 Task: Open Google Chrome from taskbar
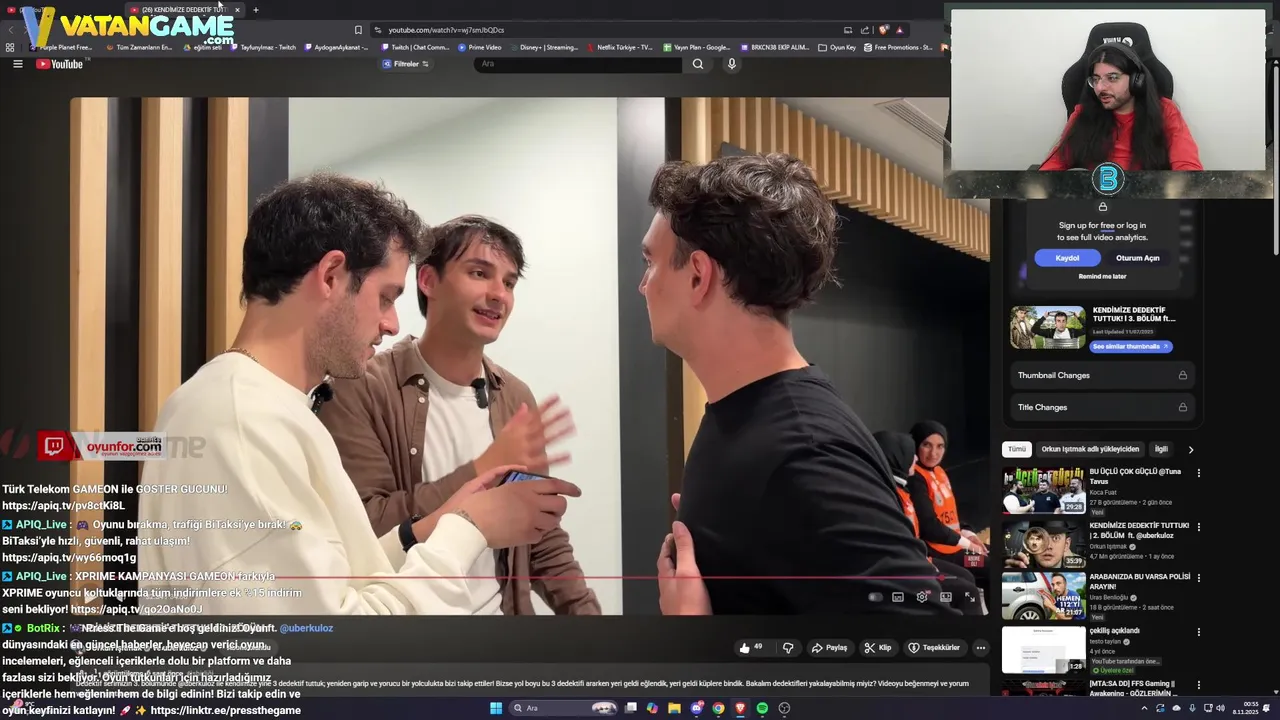pos(718,708)
